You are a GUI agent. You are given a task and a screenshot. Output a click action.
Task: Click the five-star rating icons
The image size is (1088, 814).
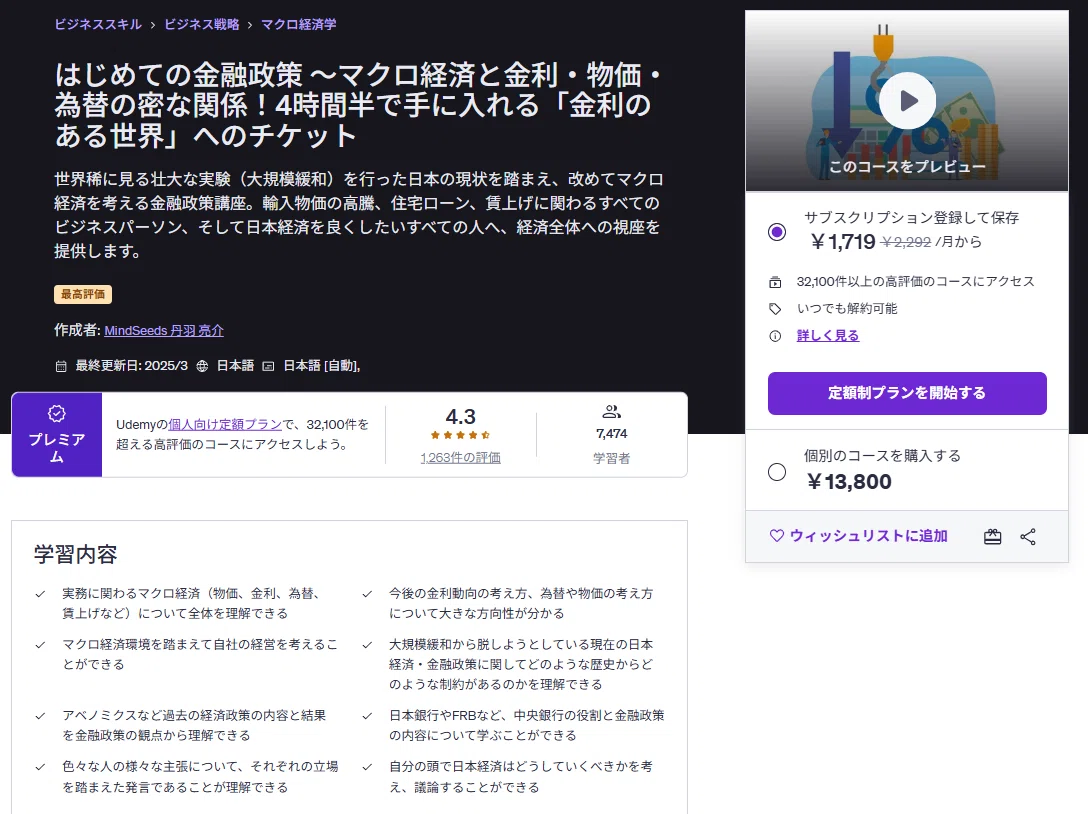pos(460,435)
